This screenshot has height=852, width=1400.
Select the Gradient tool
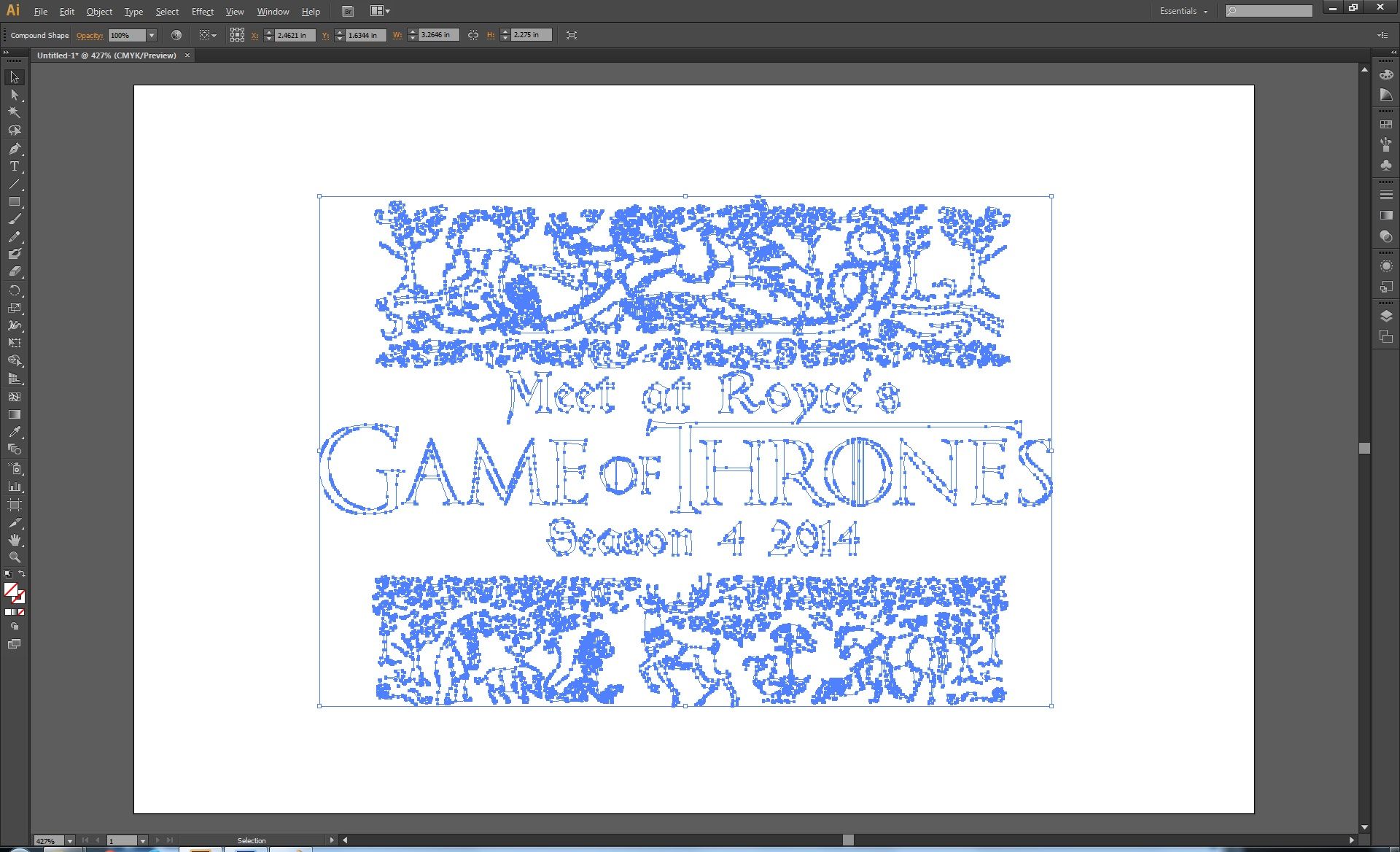pos(15,414)
